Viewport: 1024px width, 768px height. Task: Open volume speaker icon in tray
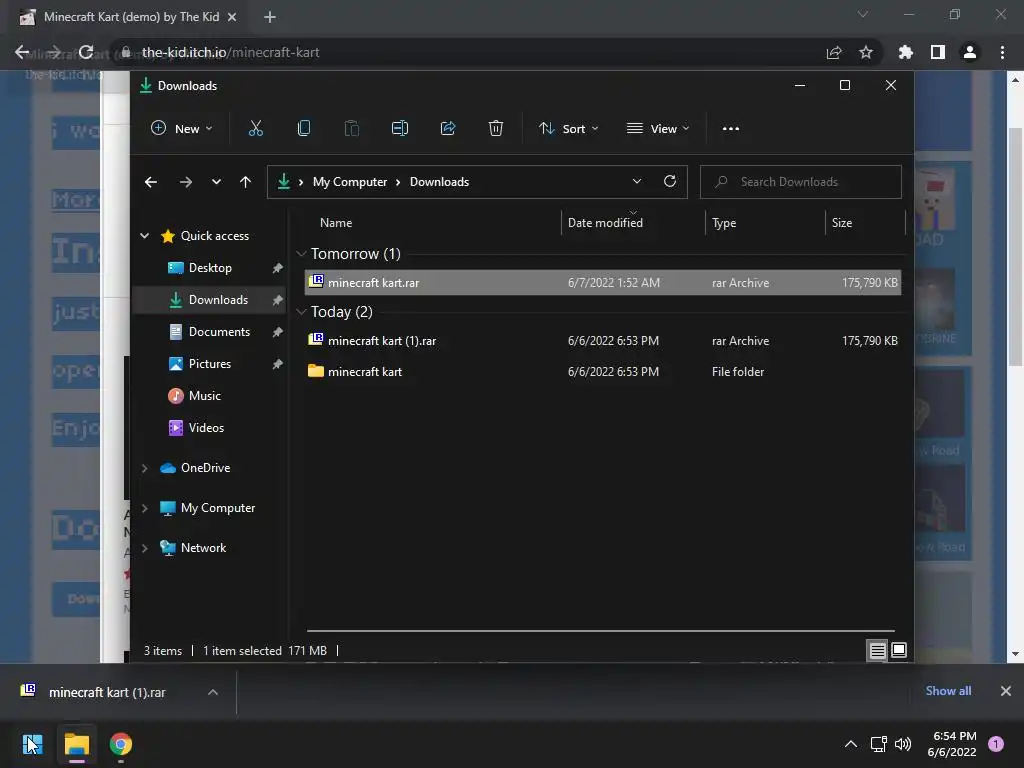click(x=903, y=744)
